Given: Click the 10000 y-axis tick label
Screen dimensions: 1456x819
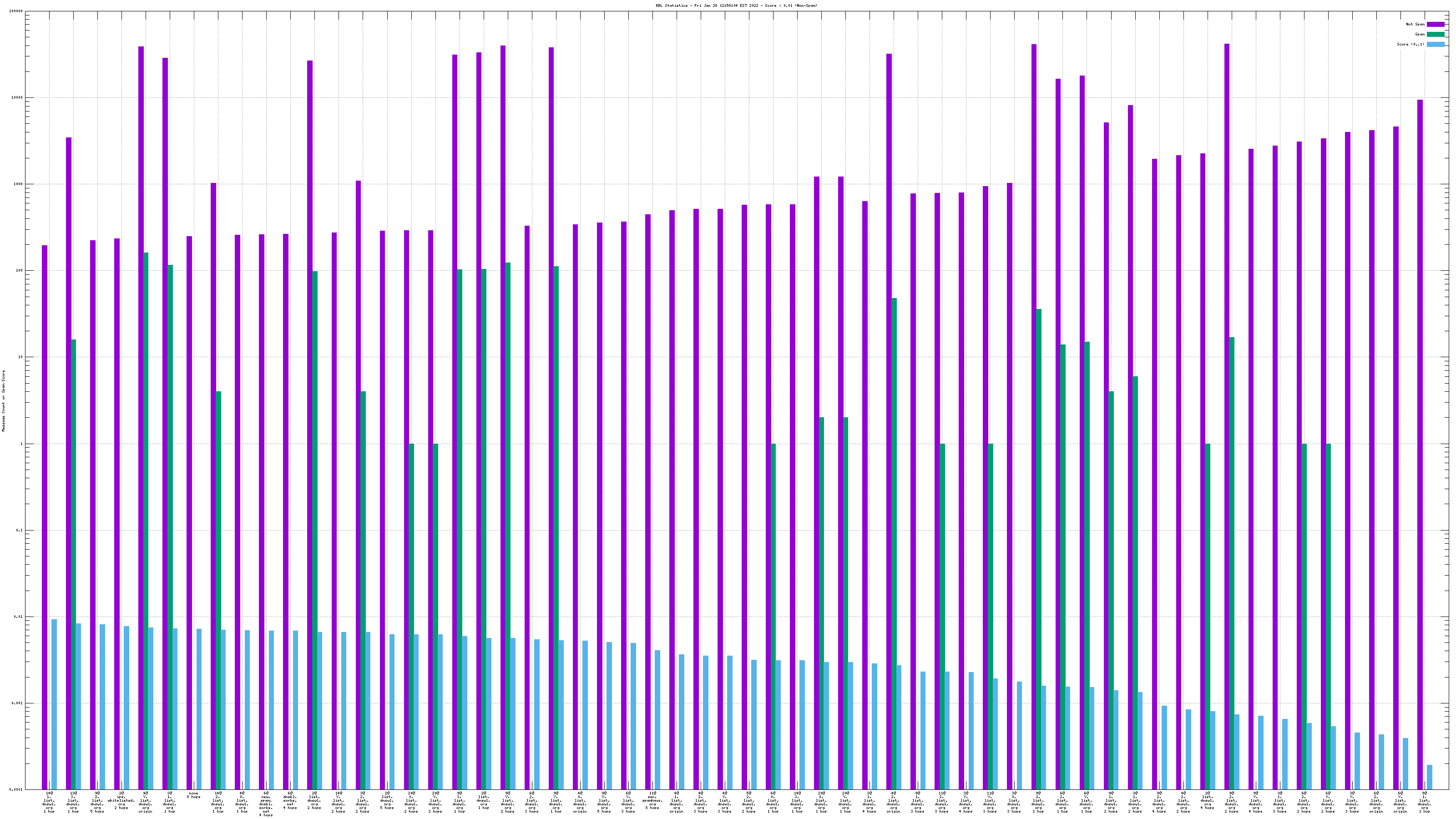Looking at the screenshot, I should click(x=18, y=98).
